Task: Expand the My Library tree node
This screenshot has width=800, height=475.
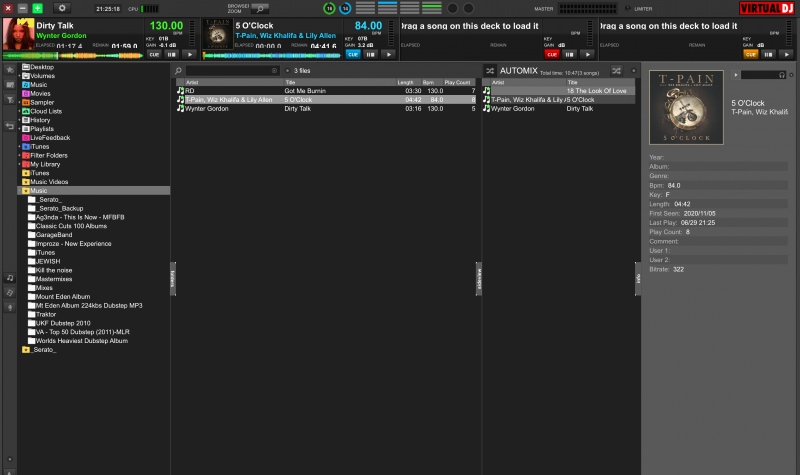Action: click(x=19, y=164)
